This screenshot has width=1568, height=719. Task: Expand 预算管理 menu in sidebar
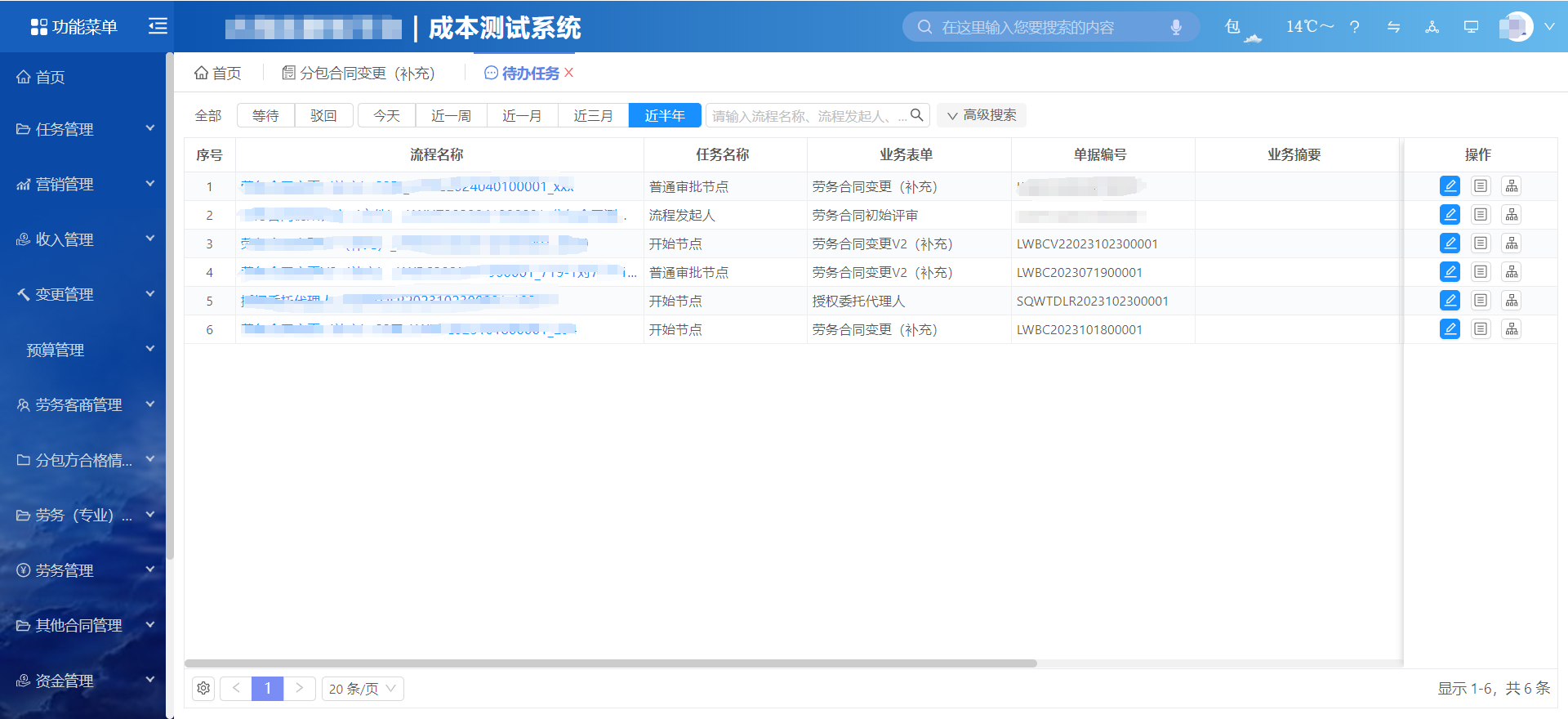(84, 350)
